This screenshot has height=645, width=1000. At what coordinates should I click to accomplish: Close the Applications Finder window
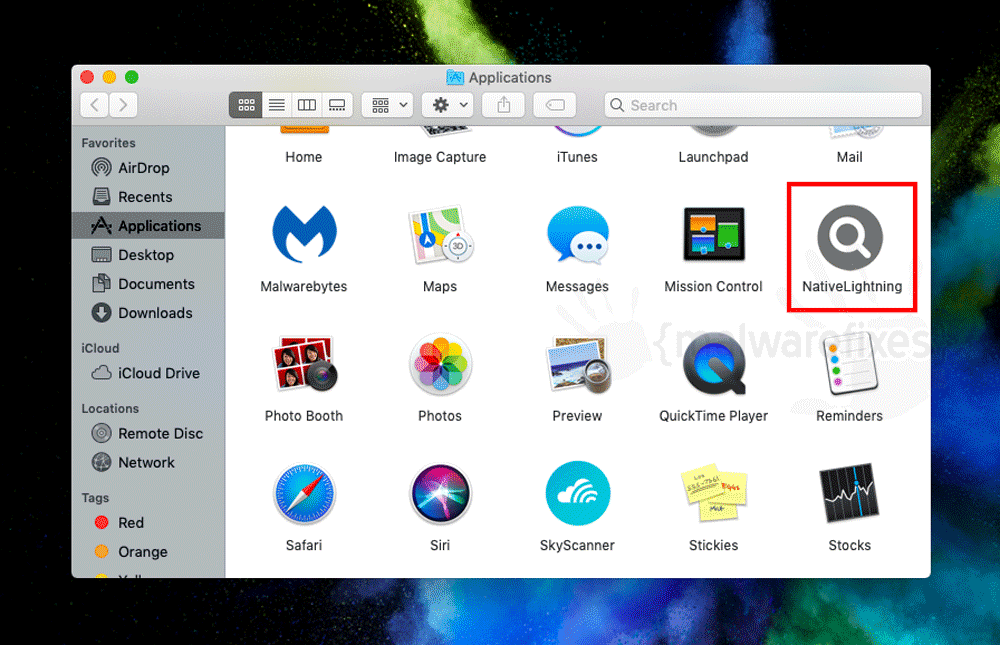87,77
